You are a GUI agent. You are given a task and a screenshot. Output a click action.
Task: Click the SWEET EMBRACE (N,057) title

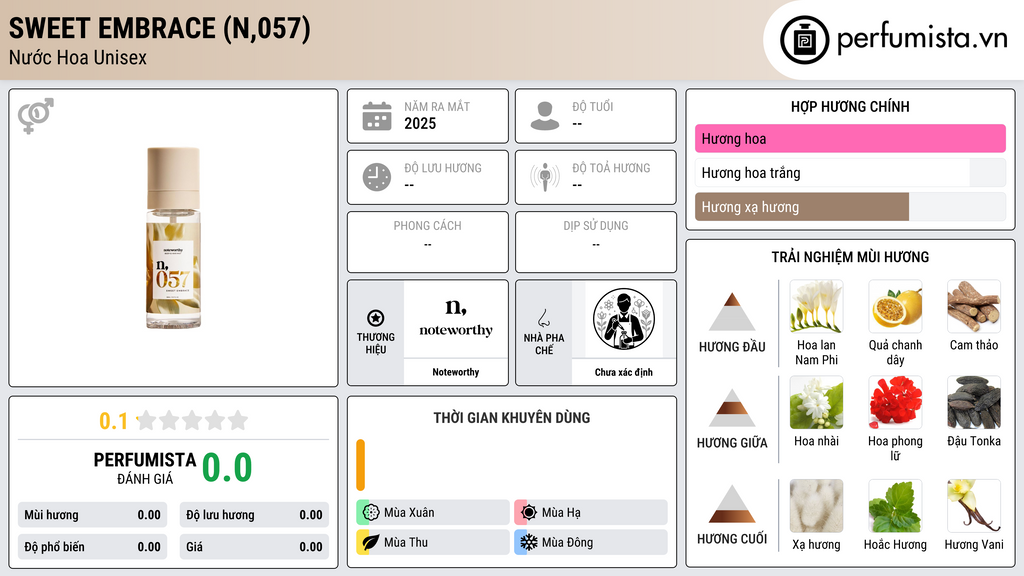point(159,29)
